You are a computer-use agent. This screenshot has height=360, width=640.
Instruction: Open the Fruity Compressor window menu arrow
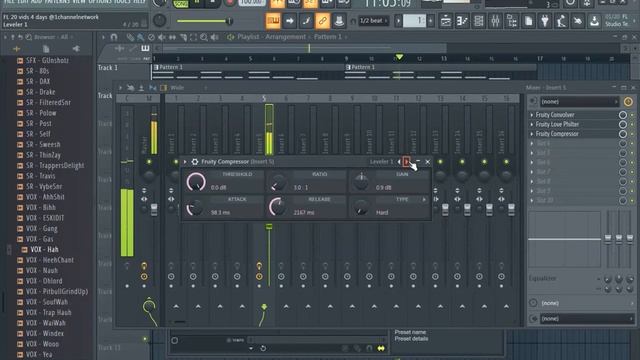tap(185, 162)
